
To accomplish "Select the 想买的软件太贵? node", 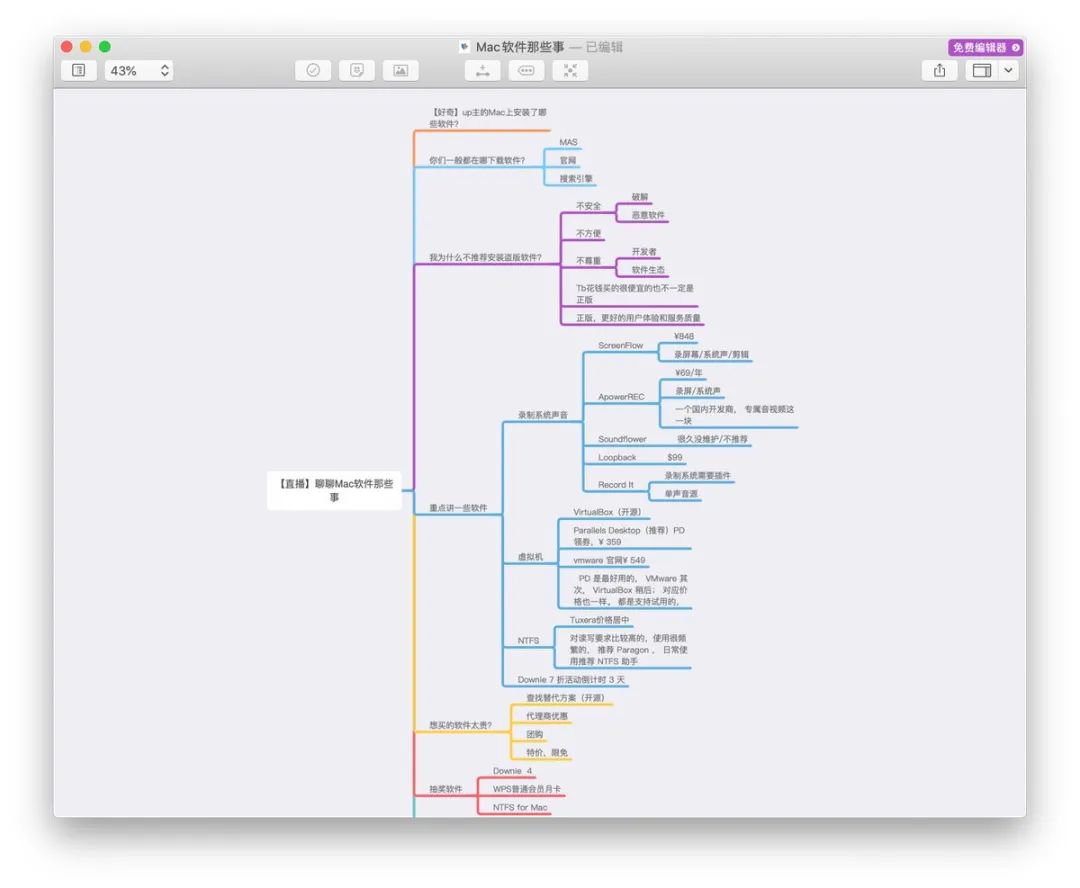I will point(460,725).
